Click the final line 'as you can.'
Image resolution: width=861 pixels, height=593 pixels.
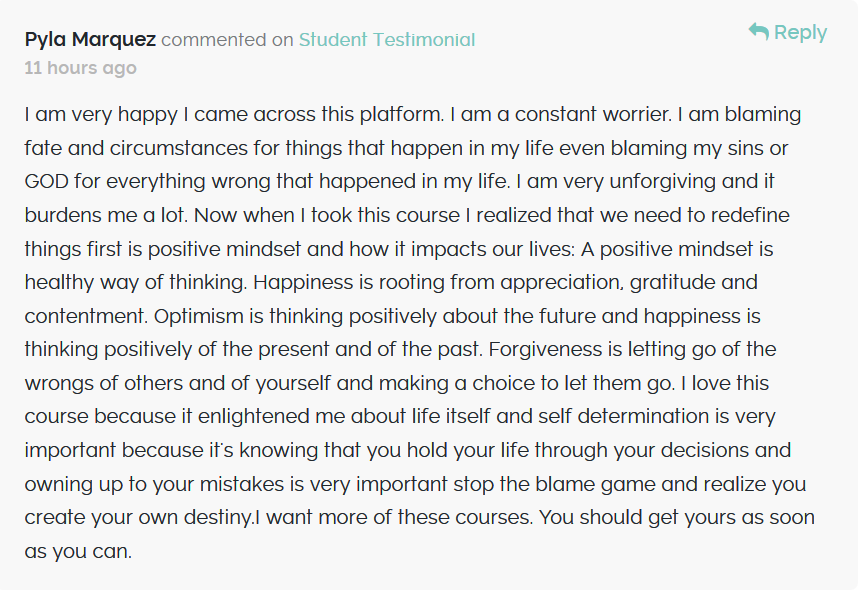[79, 551]
